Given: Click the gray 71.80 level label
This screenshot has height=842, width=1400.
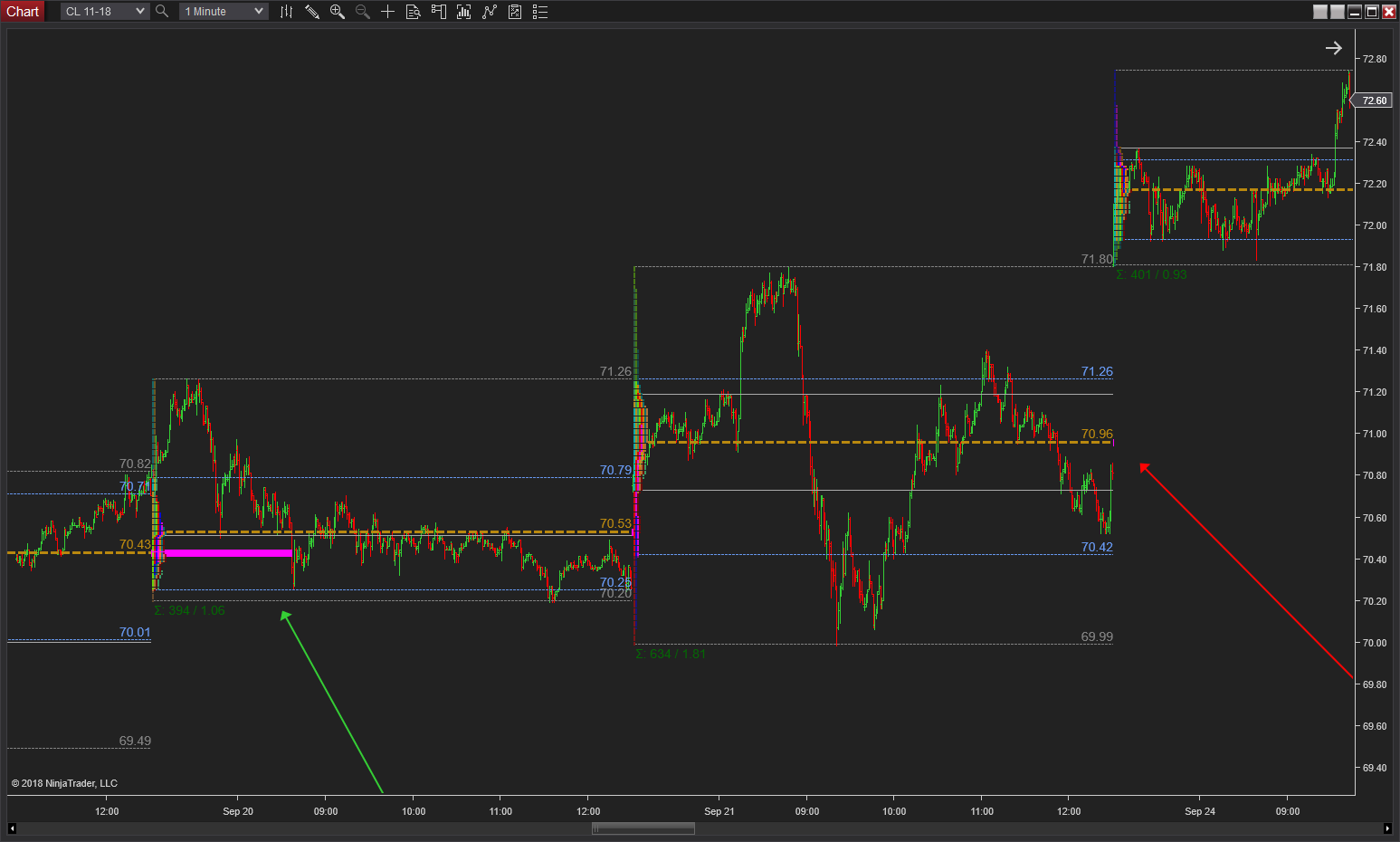Looking at the screenshot, I should click(x=1097, y=259).
